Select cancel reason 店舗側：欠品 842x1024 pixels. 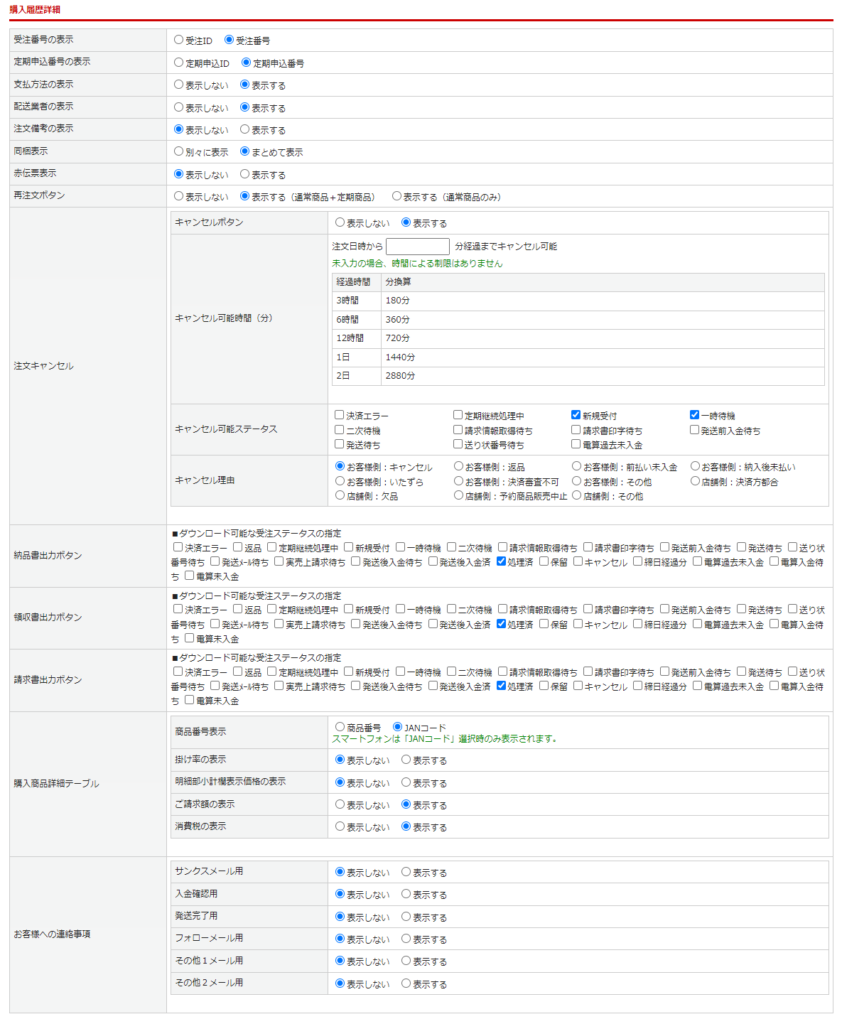[x=340, y=495]
